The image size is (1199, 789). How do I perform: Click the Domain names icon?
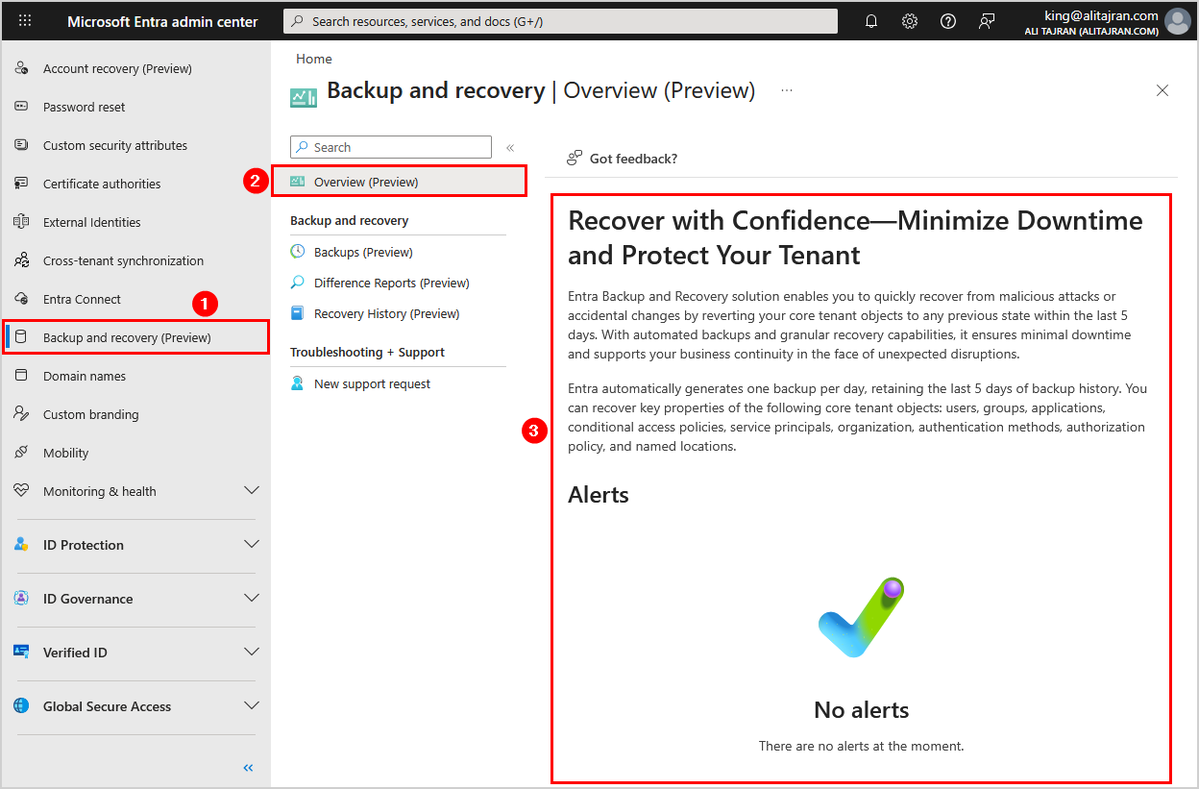(21, 375)
